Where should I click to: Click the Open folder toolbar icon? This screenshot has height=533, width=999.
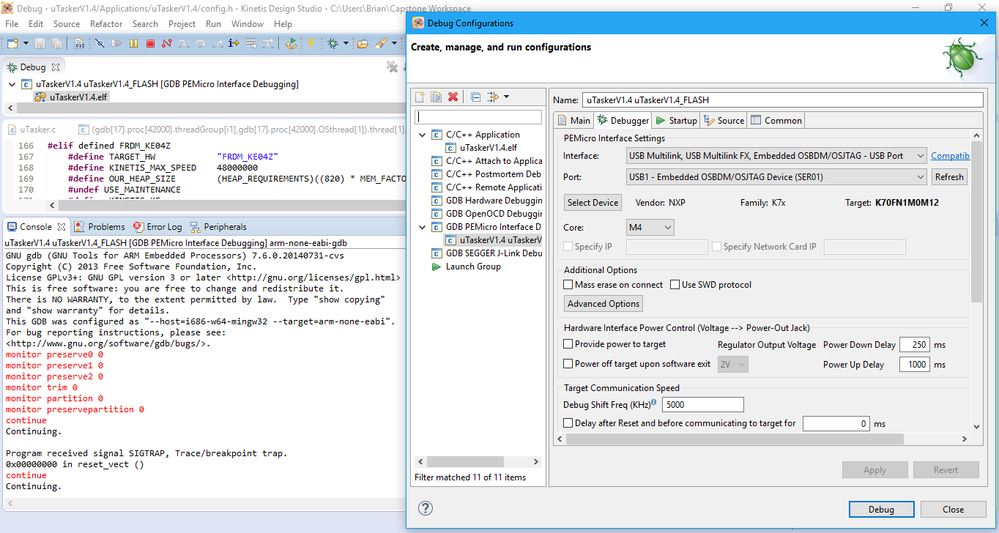(x=363, y=43)
